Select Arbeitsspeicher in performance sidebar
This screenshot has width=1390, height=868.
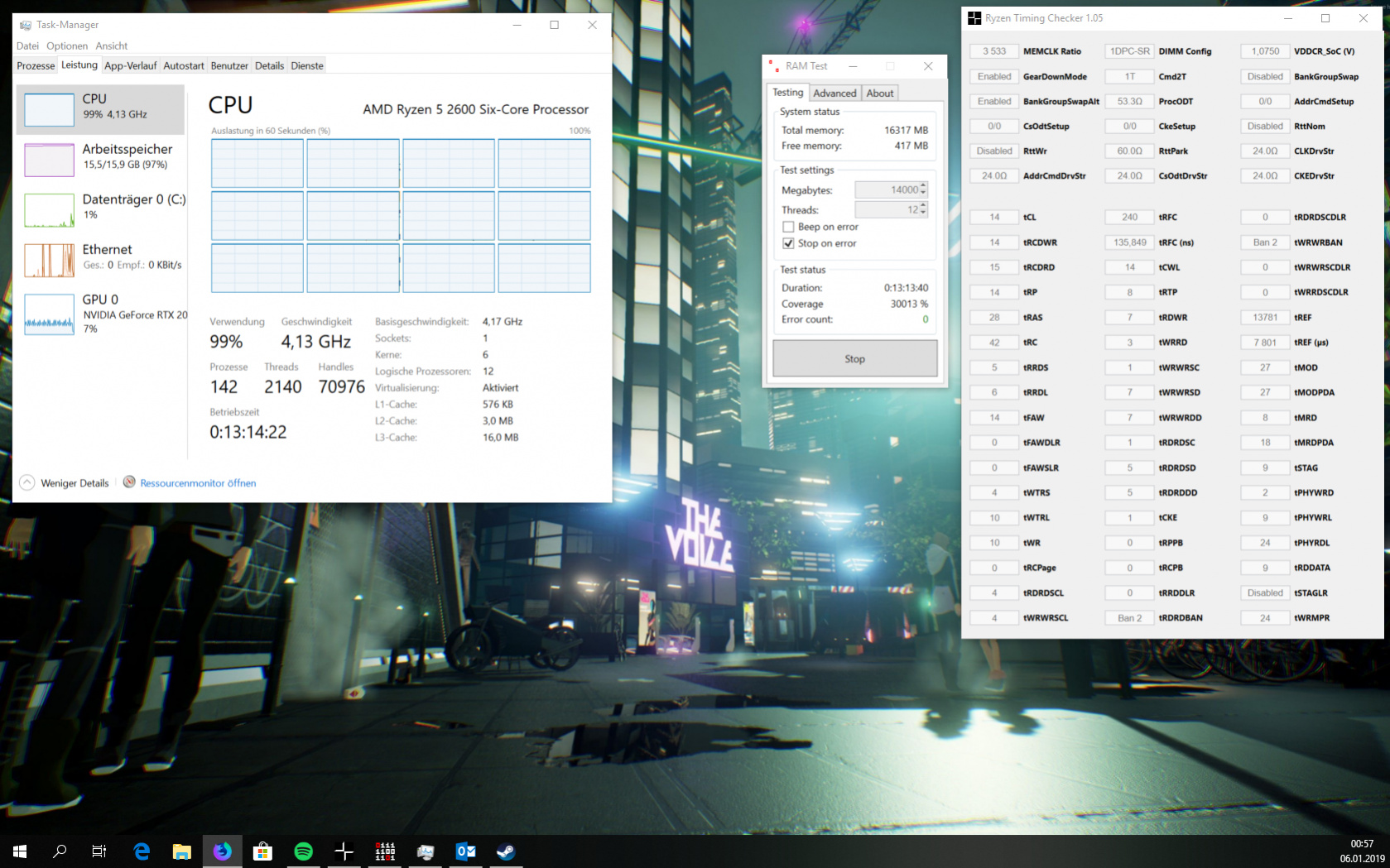[101, 157]
